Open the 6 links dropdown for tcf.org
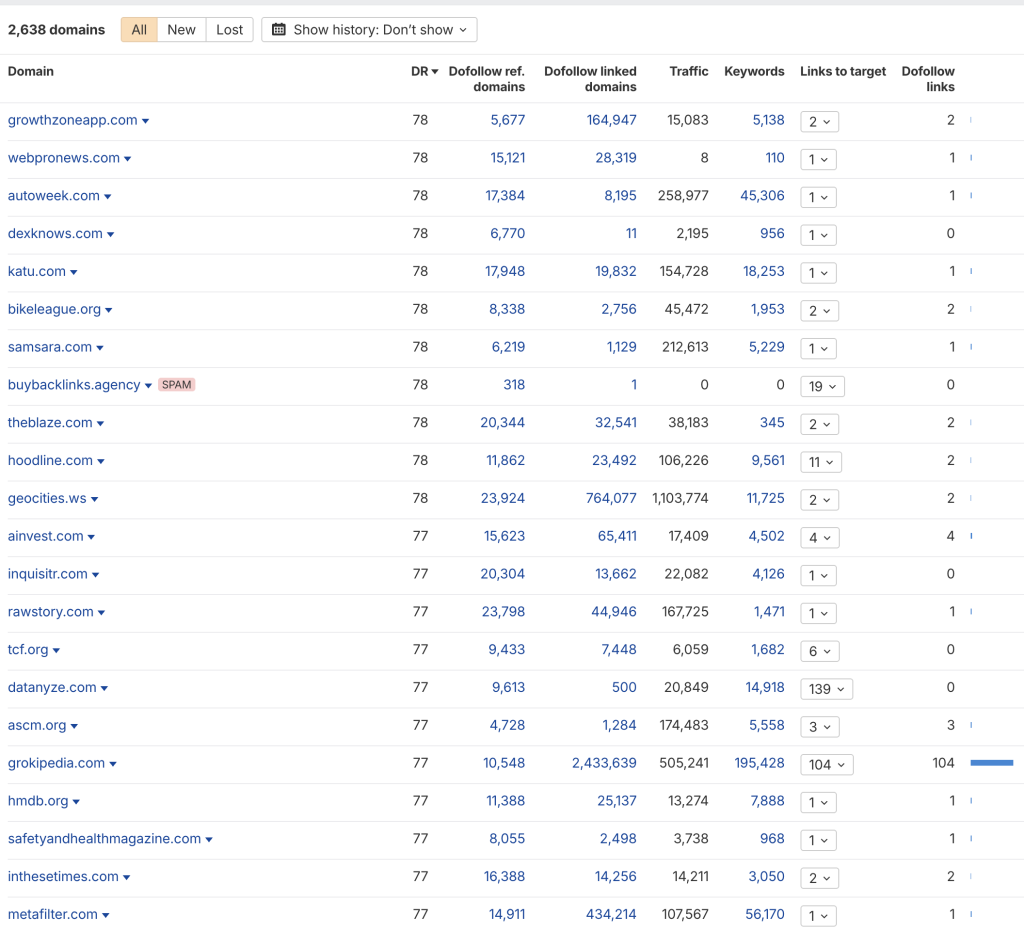1024x932 pixels. click(x=820, y=651)
